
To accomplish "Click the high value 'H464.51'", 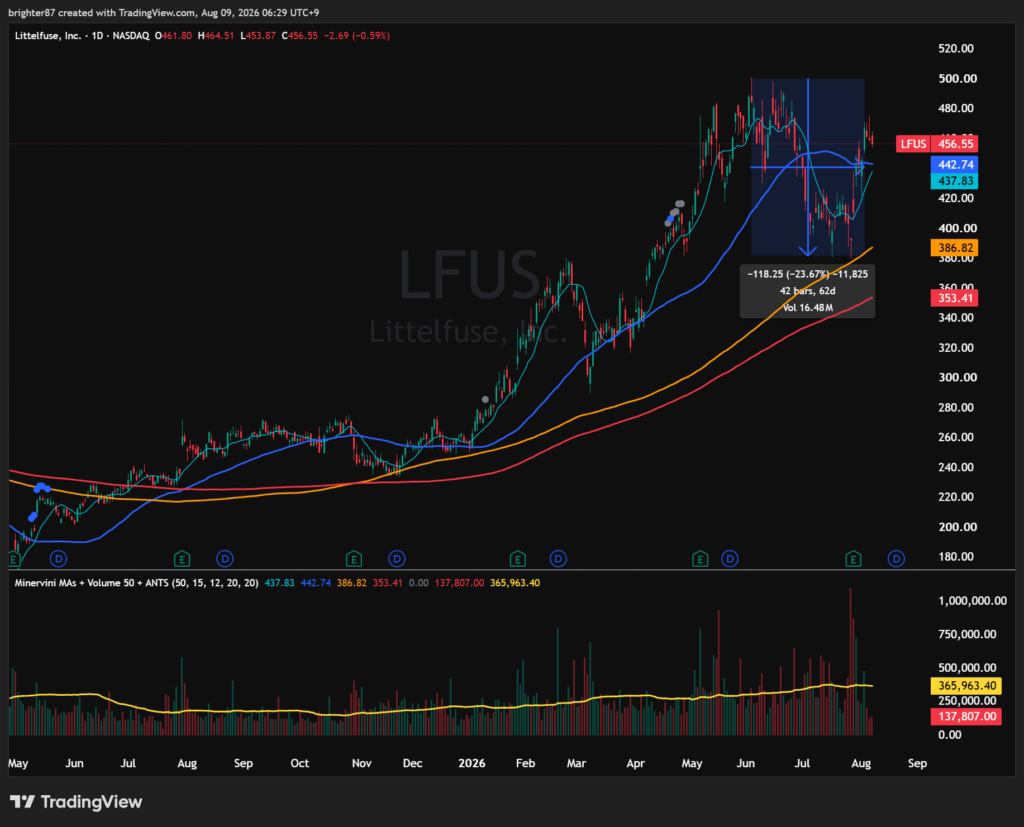I will (216, 36).
